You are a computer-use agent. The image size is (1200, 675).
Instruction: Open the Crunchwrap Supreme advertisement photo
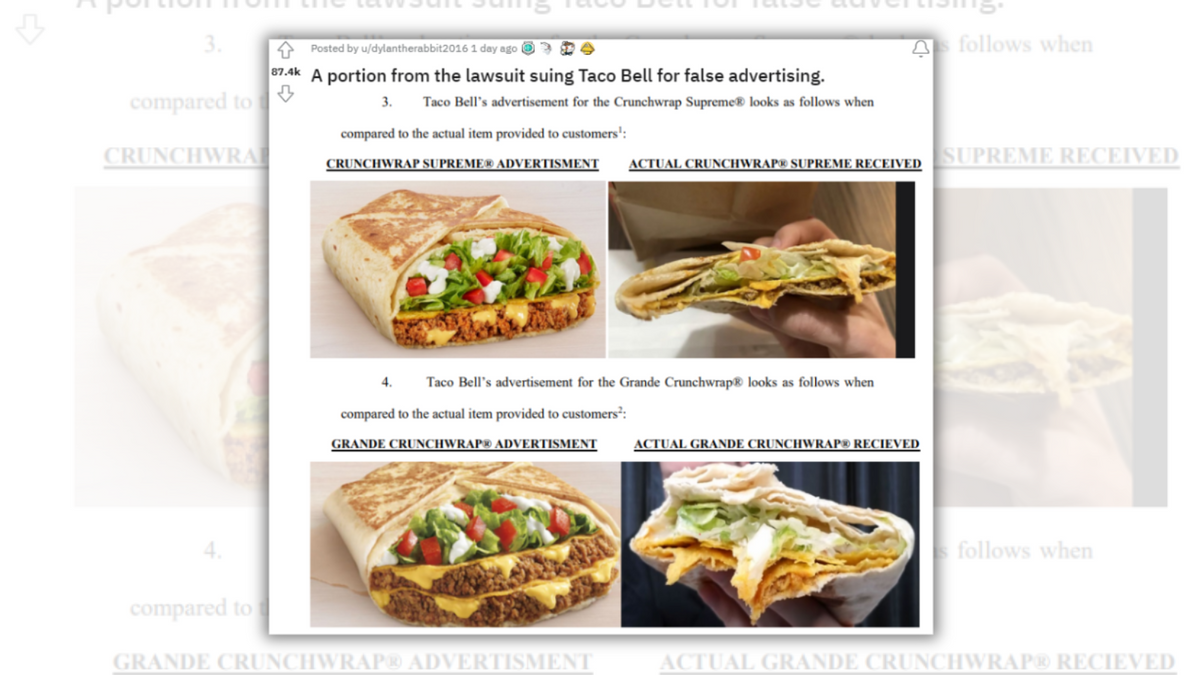click(457, 269)
